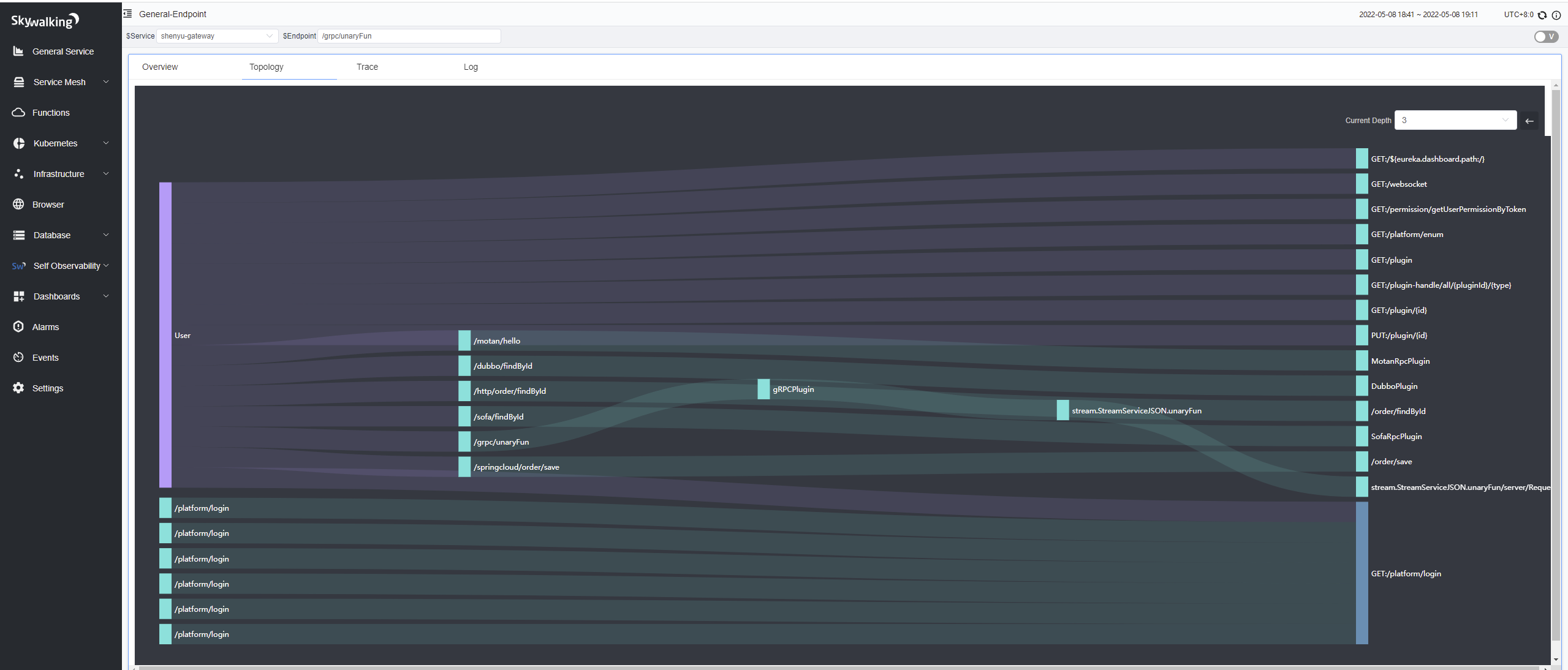Click the refresh (reload) icon
Image resolution: width=1568 pixels, height=670 pixels.
click(x=1542, y=15)
